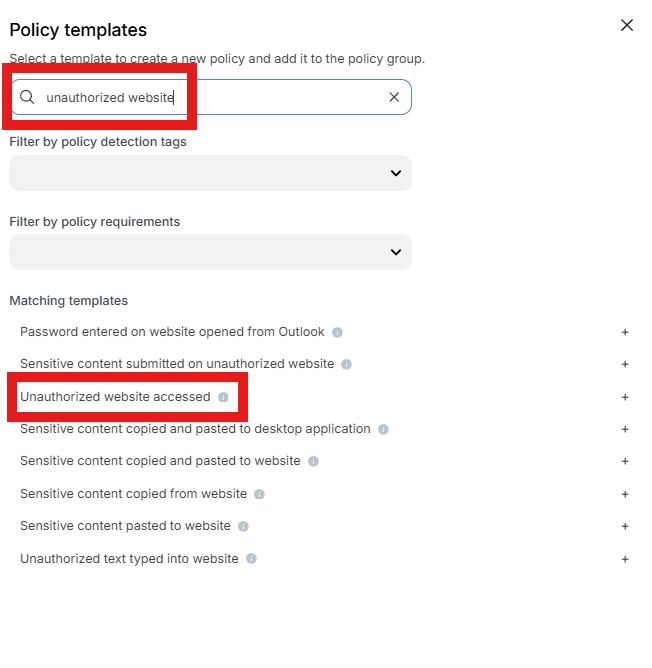The height and width of the screenshot is (668, 652).
Task: Add the Password entered on website opened from Outlook template
Action: tap(625, 332)
